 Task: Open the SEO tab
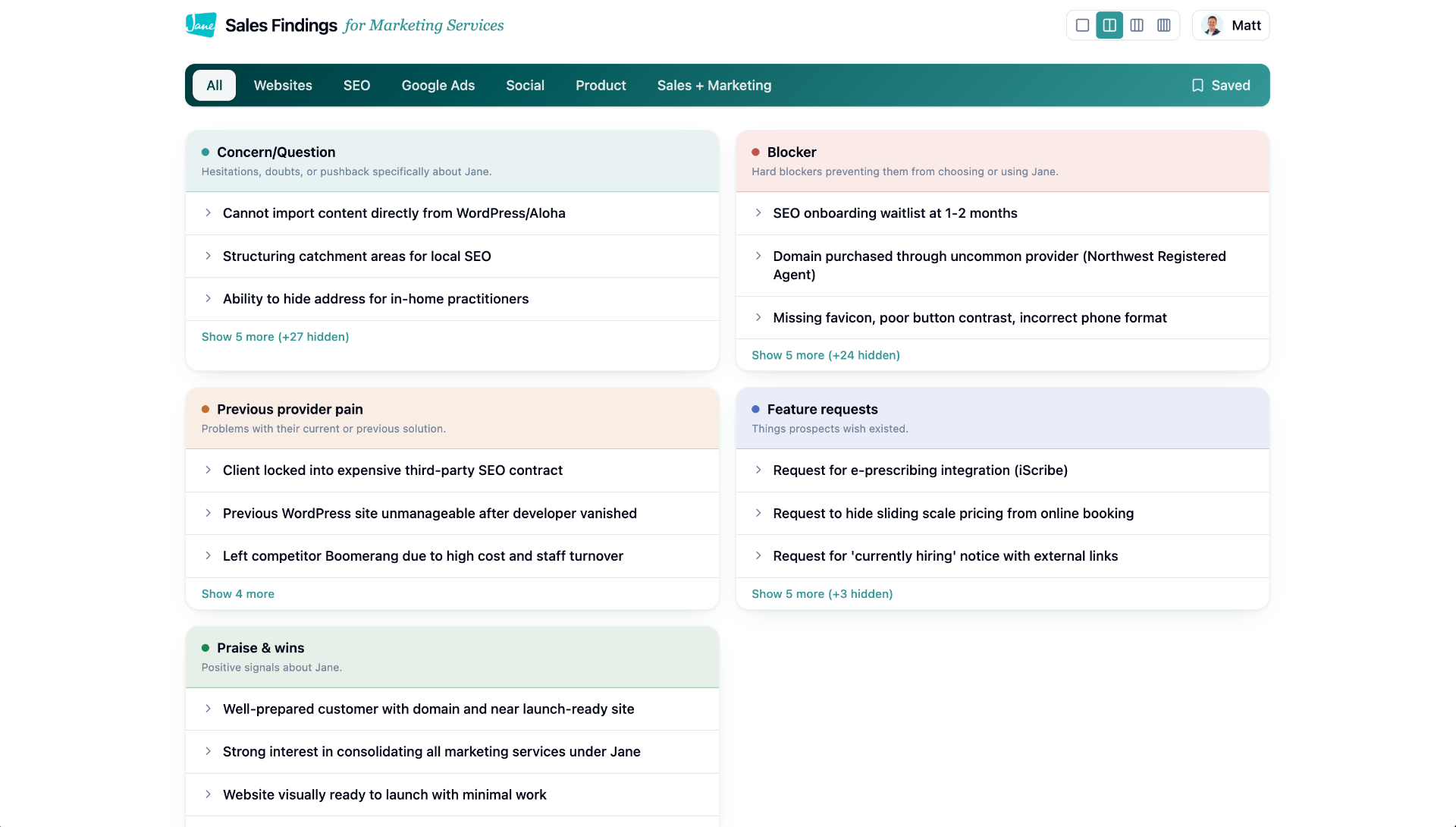click(356, 85)
